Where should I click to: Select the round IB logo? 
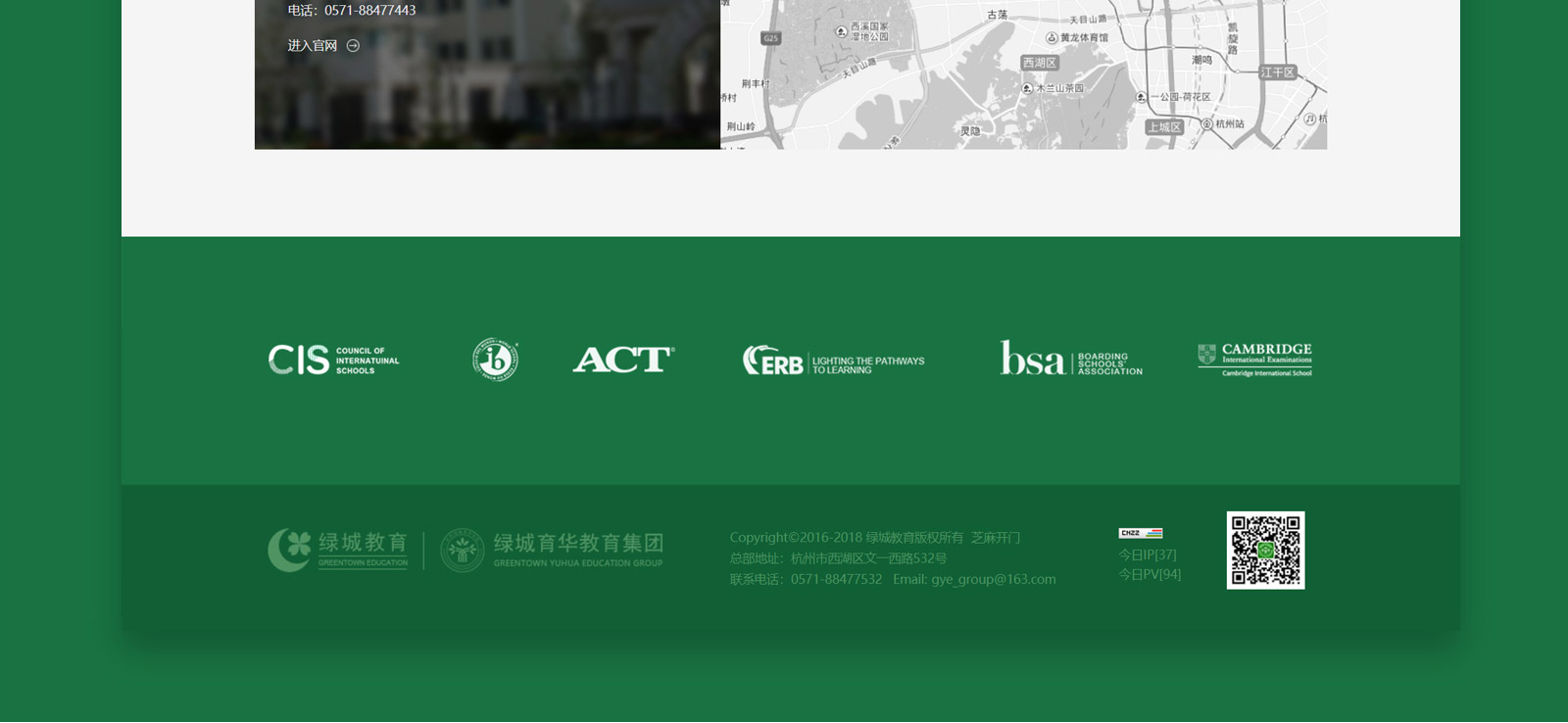pos(495,360)
